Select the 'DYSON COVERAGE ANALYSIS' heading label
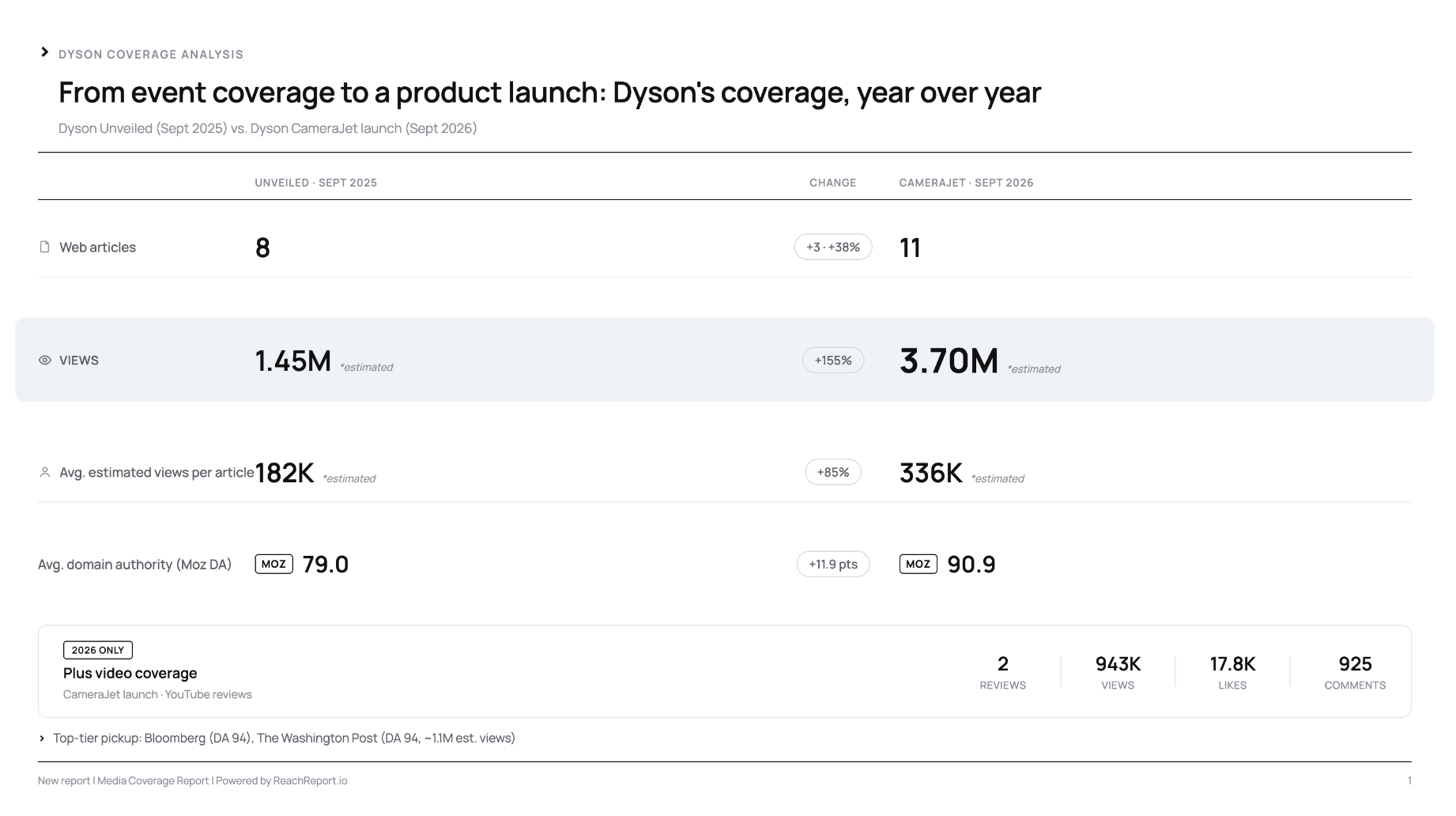Viewport: 1456px width, 816px height. [x=151, y=55]
